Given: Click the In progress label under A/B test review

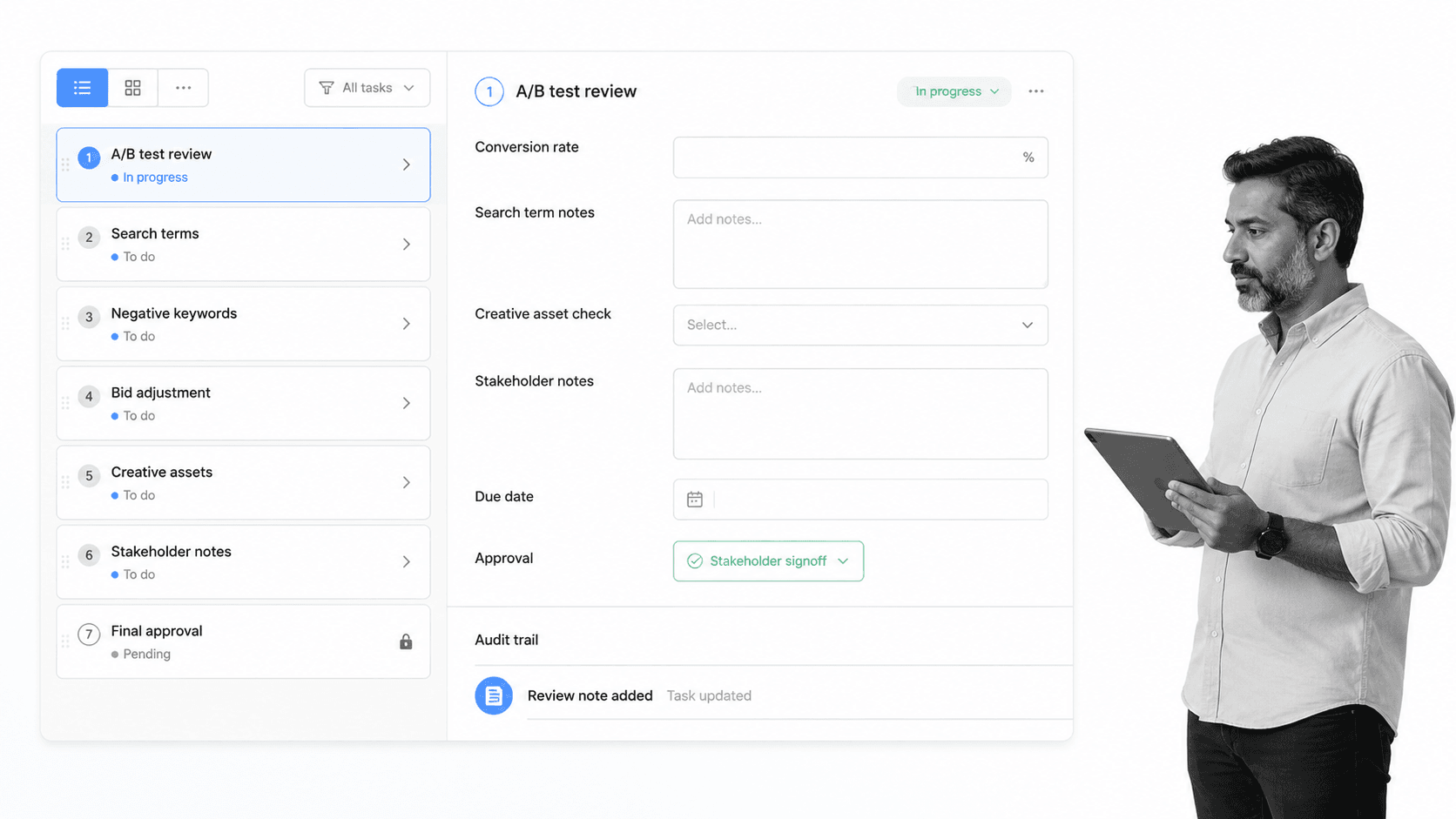Looking at the screenshot, I should pos(155,178).
